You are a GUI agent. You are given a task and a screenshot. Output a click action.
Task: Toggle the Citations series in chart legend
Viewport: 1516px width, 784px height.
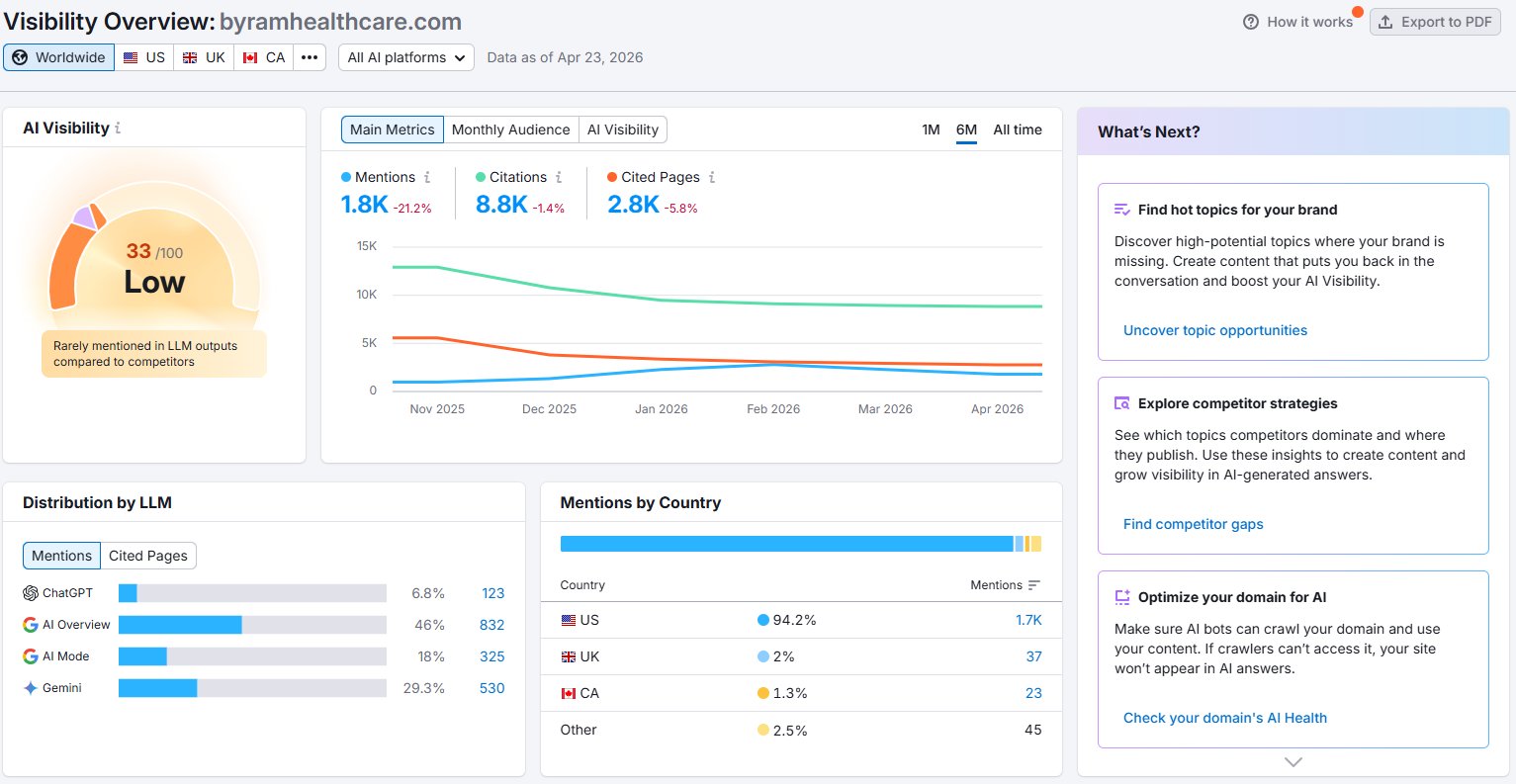(x=511, y=177)
